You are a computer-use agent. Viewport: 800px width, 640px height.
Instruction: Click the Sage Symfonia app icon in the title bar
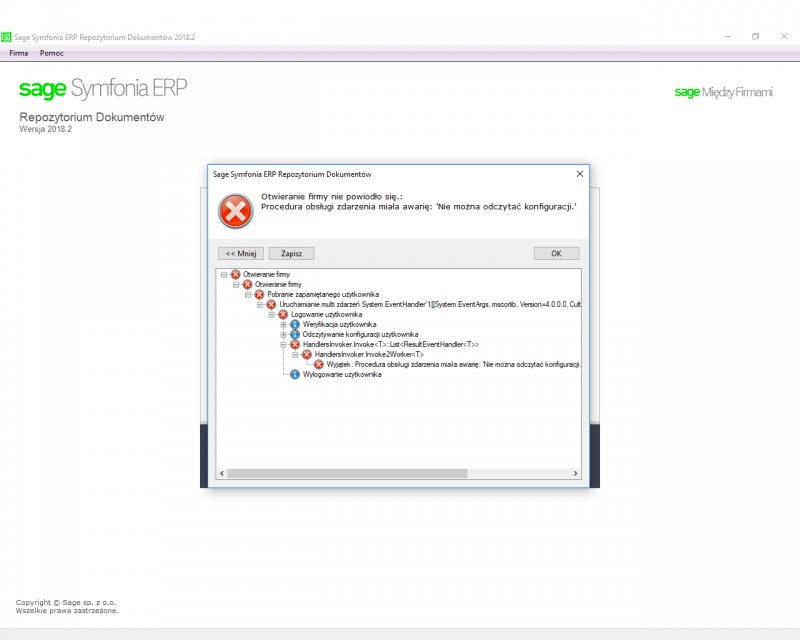click(x=6, y=37)
